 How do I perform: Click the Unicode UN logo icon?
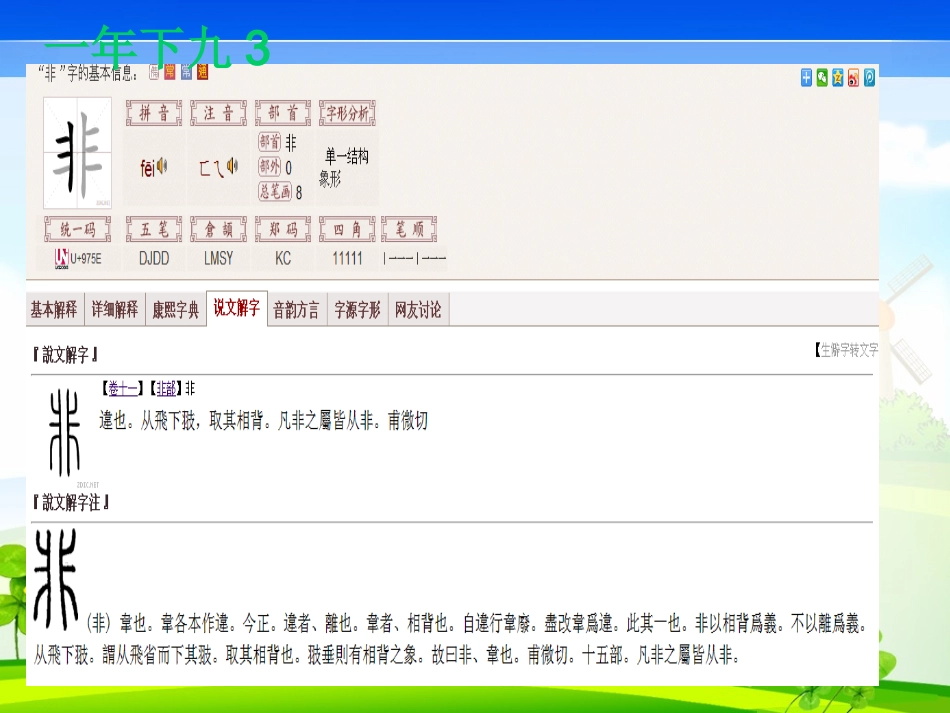tap(61, 259)
